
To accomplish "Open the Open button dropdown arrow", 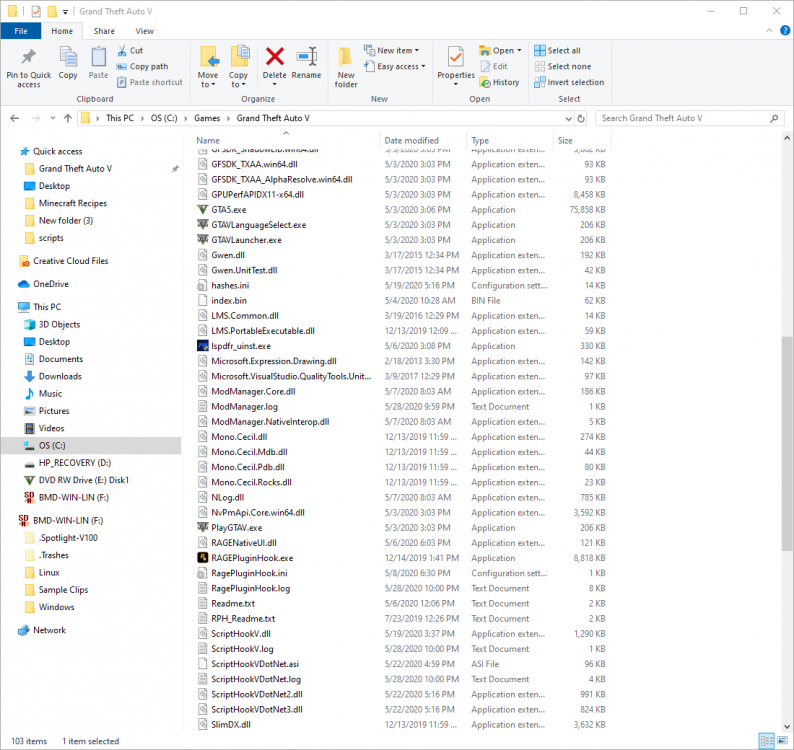I will [x=519, y=51].
